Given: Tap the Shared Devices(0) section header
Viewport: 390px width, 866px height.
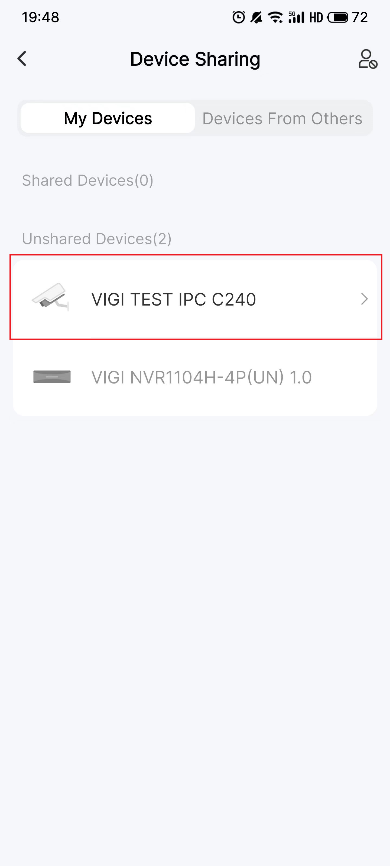Looking at the screenshot, I should coord(88,181).
